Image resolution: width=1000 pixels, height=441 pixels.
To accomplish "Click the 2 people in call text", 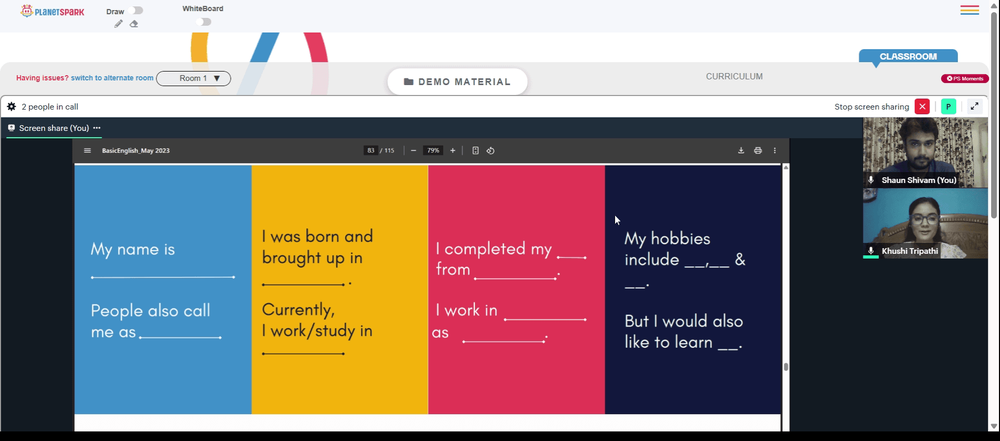I will tap(50, 107).
